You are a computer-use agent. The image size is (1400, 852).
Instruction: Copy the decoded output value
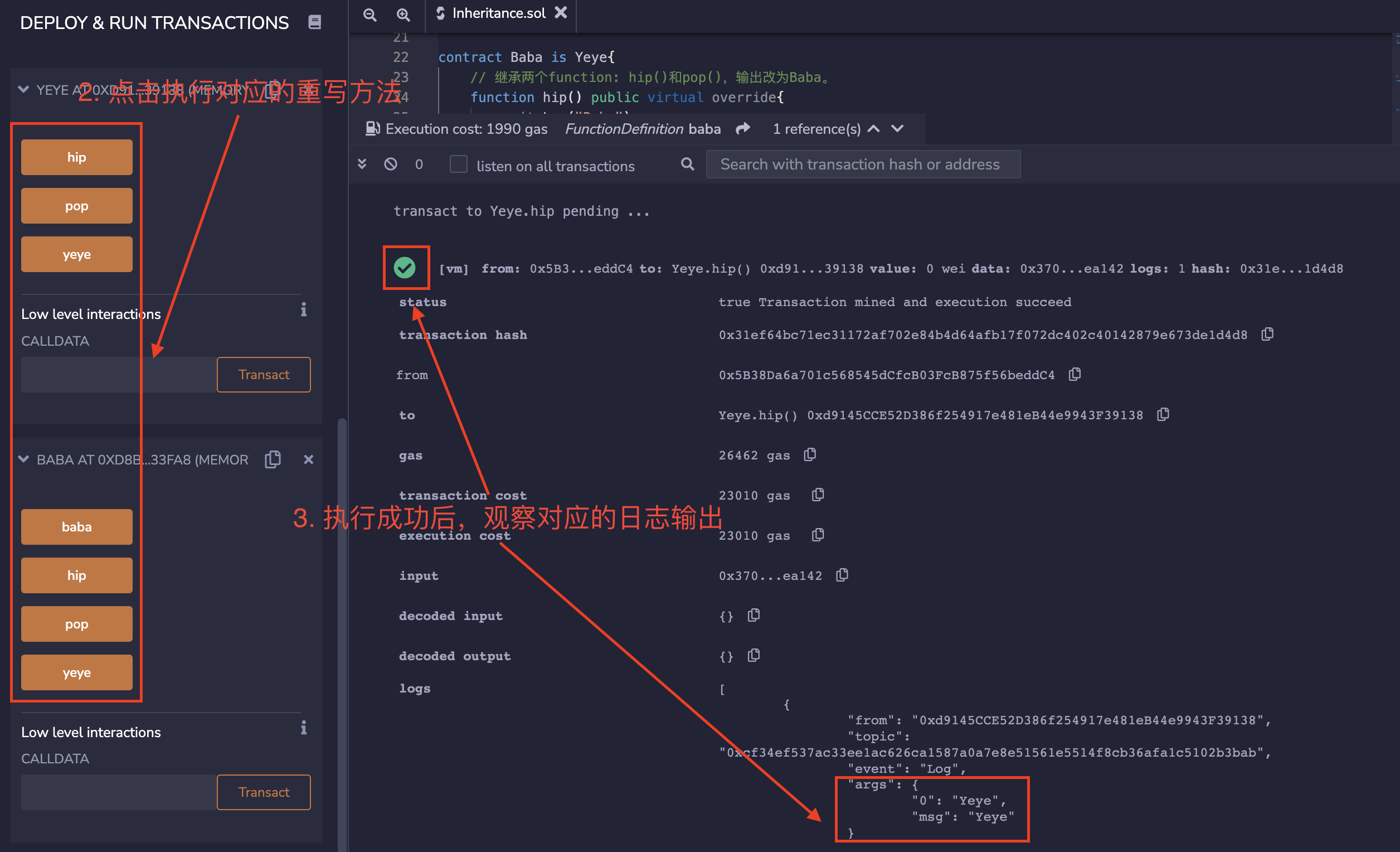[754, 656]
